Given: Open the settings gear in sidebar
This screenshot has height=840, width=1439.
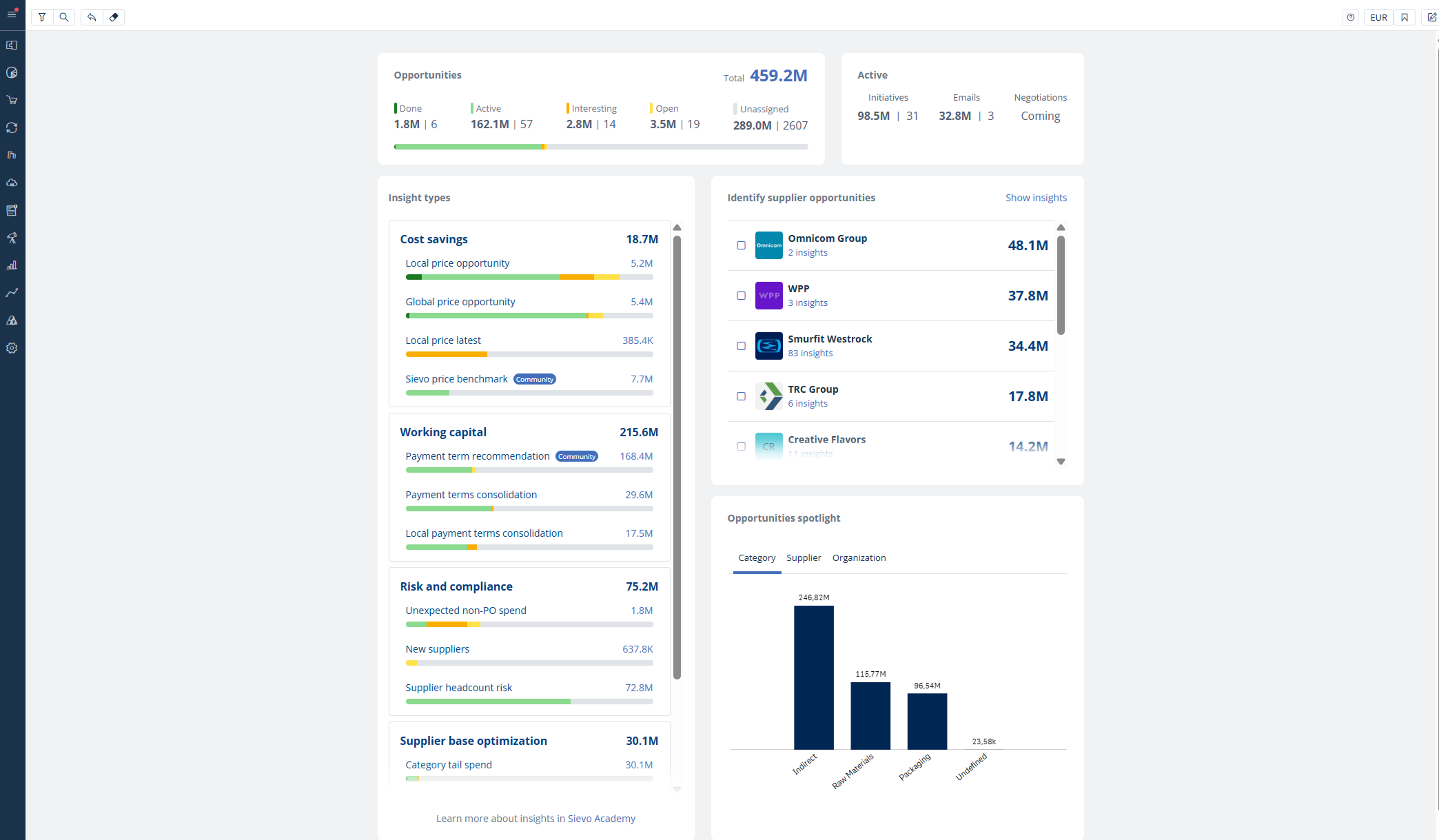Looking at the screenshot, I should (x=12, y=348).
